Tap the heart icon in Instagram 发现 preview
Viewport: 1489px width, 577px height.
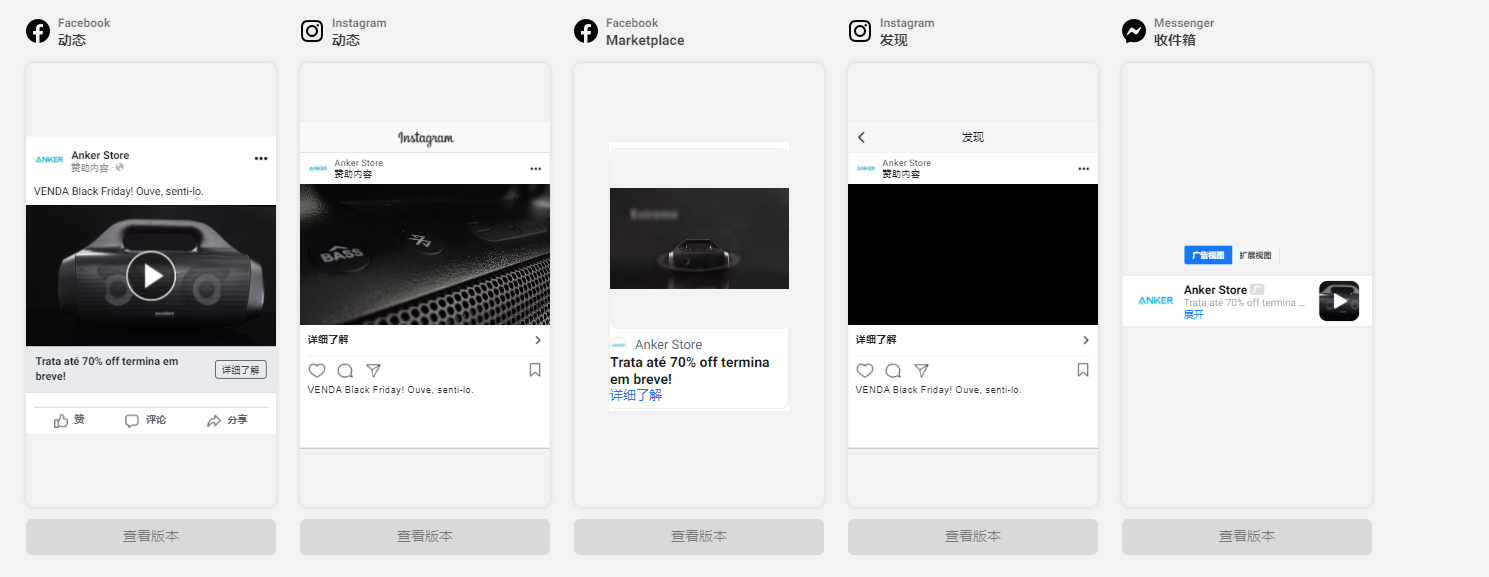[x=865, y=370]
